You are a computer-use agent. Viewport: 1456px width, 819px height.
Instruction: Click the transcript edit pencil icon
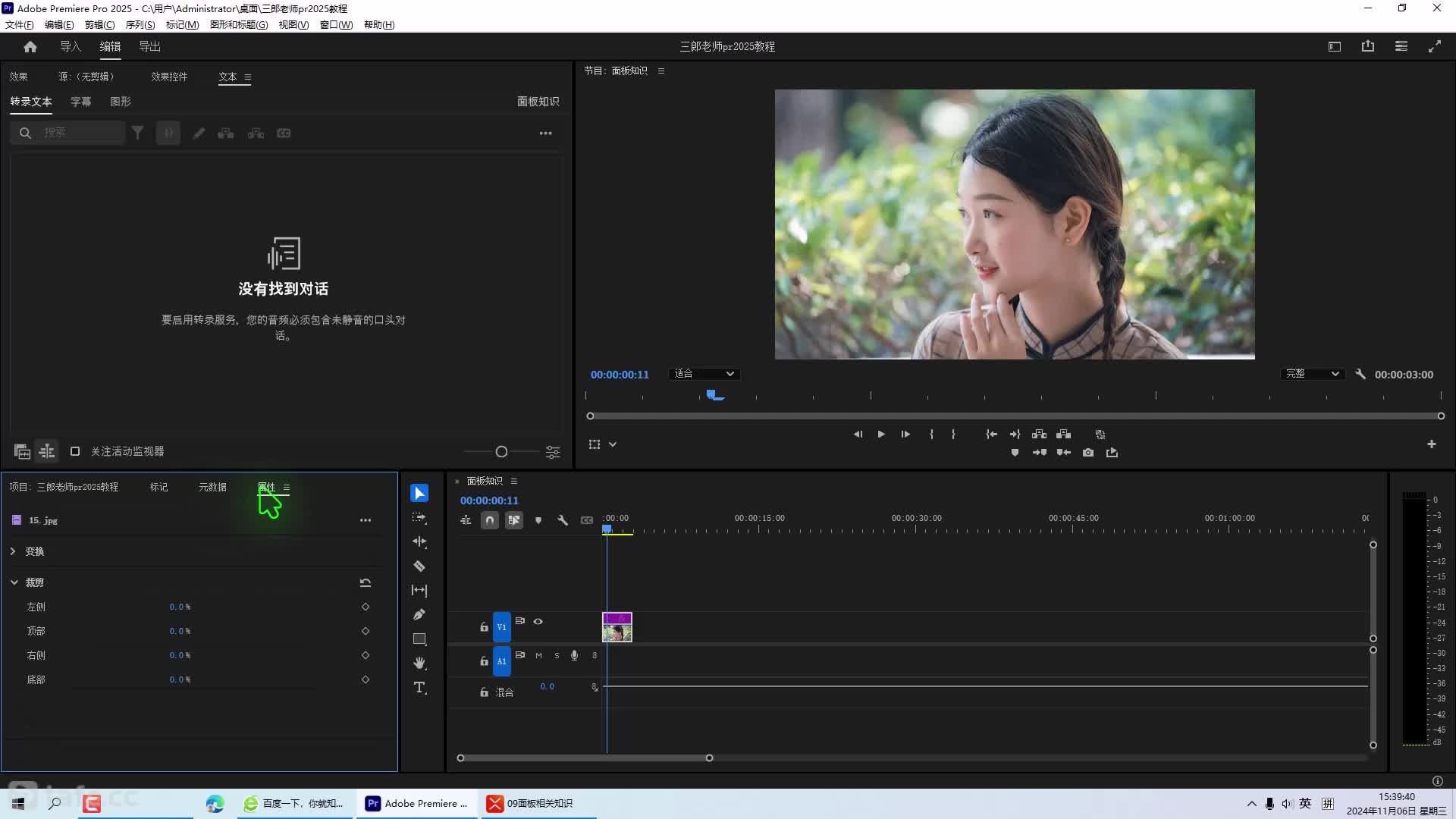tap(199, 133)
